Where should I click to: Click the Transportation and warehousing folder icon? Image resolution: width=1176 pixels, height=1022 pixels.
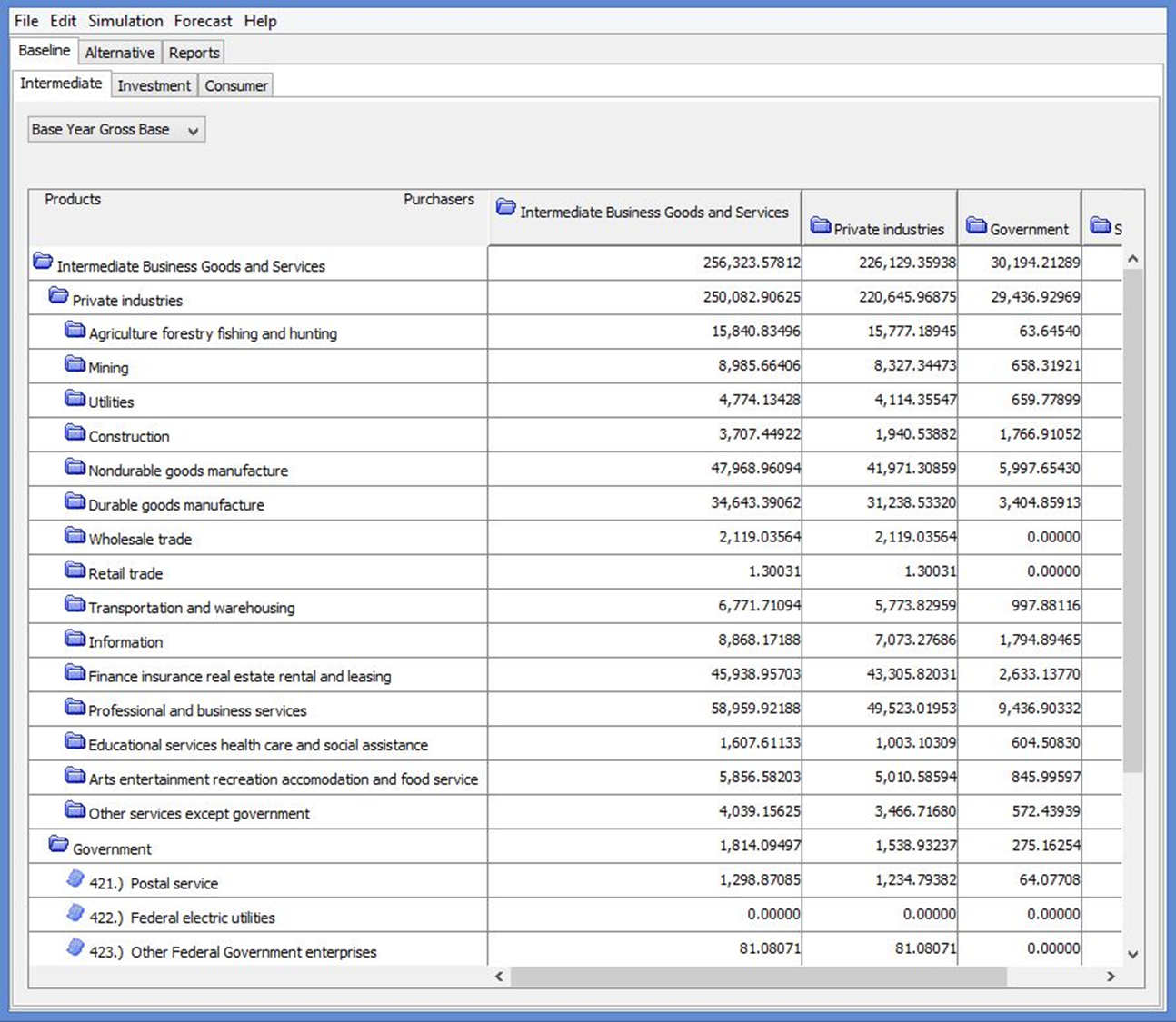coord(75,603)
